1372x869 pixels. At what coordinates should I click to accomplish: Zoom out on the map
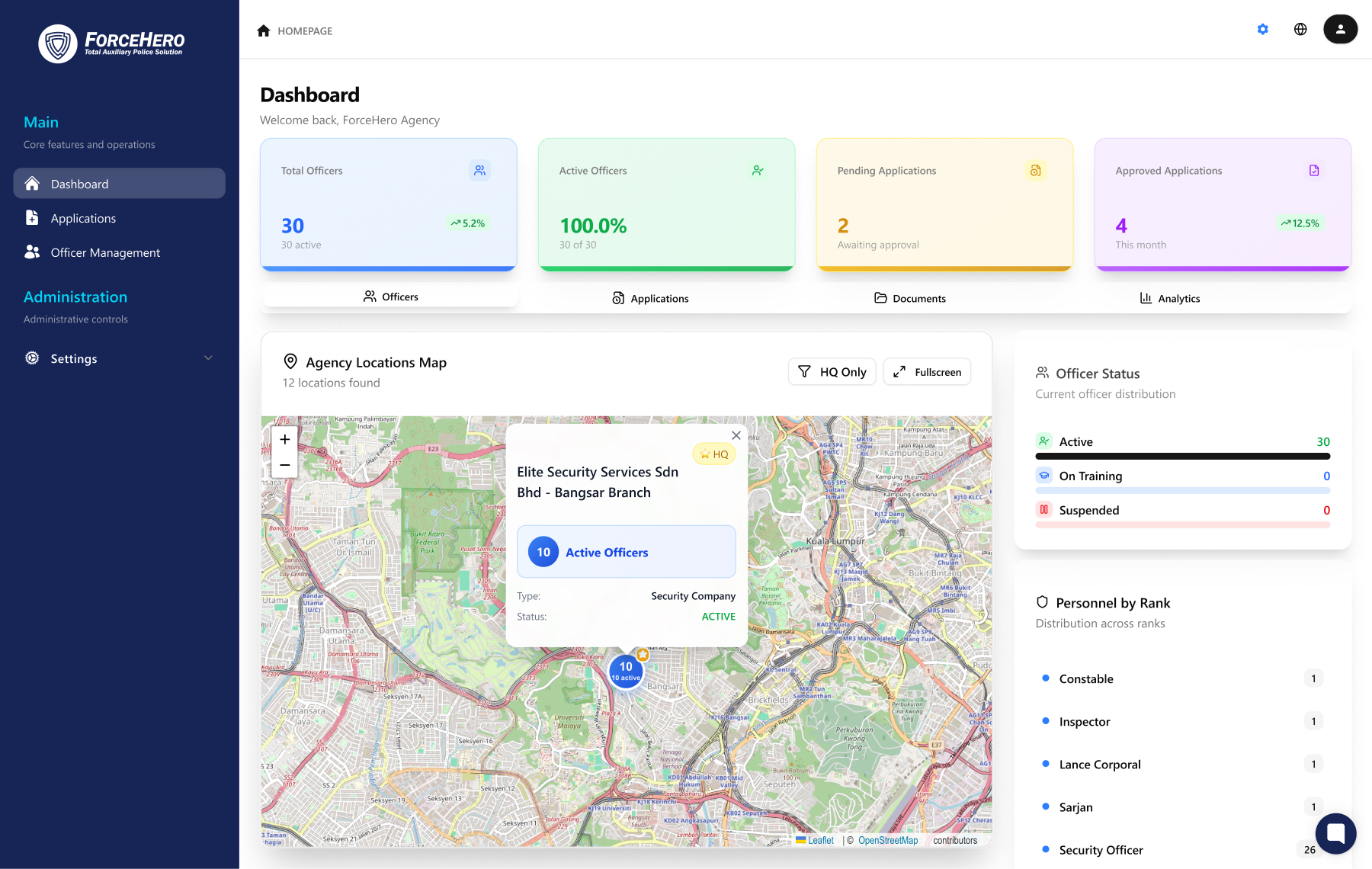(285, 465)
